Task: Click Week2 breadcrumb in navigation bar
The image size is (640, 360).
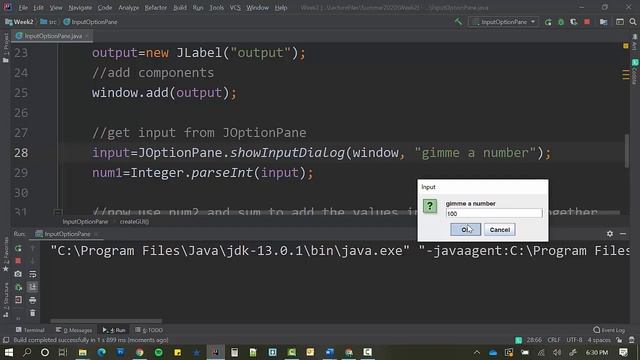Action: (x=19, y=22)
